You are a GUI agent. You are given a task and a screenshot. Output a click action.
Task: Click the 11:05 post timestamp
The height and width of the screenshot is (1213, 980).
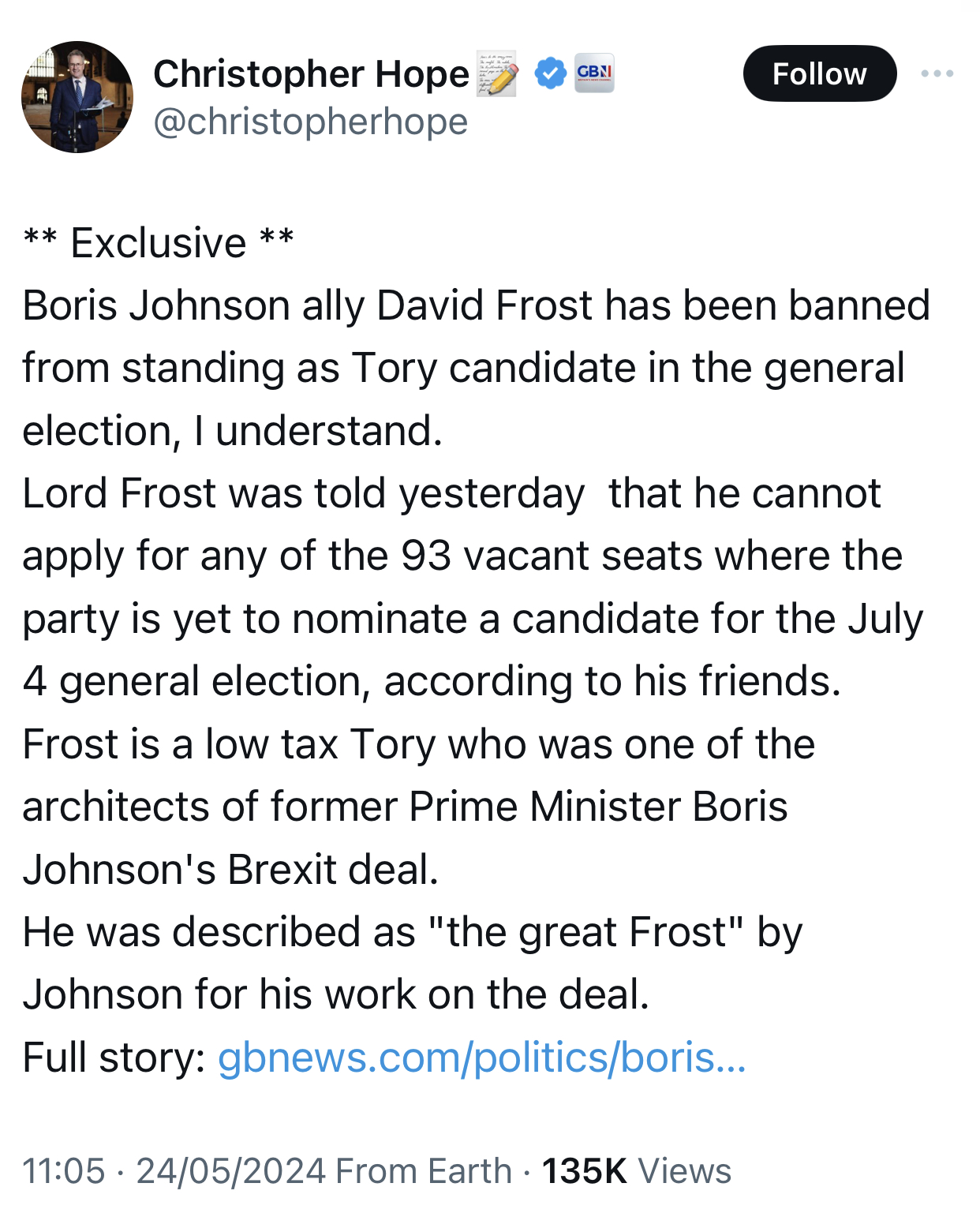click(x=64, y=1171)
